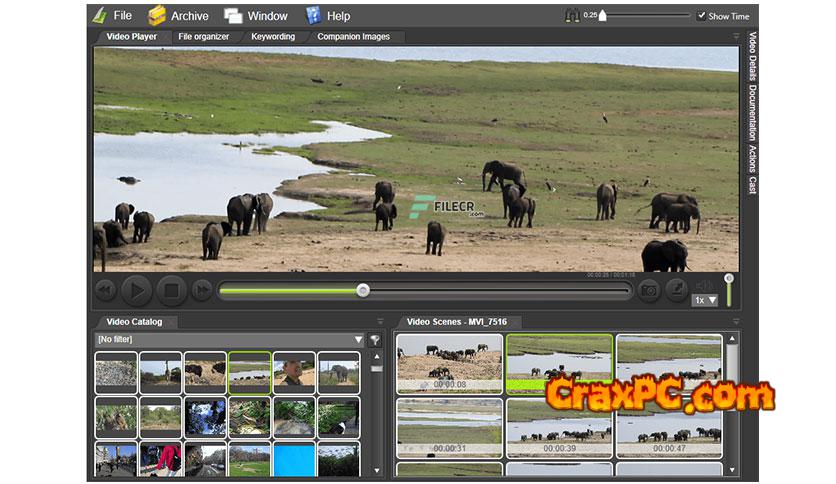Open the playback speed 1x dropdown
Image resolution: width=836 pixels, height=484 pixels.
(706, 300)
